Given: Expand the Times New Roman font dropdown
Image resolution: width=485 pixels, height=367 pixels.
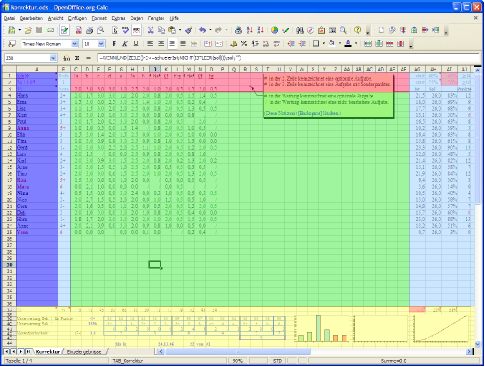Looking at the screenshot, I should [75, 44].
